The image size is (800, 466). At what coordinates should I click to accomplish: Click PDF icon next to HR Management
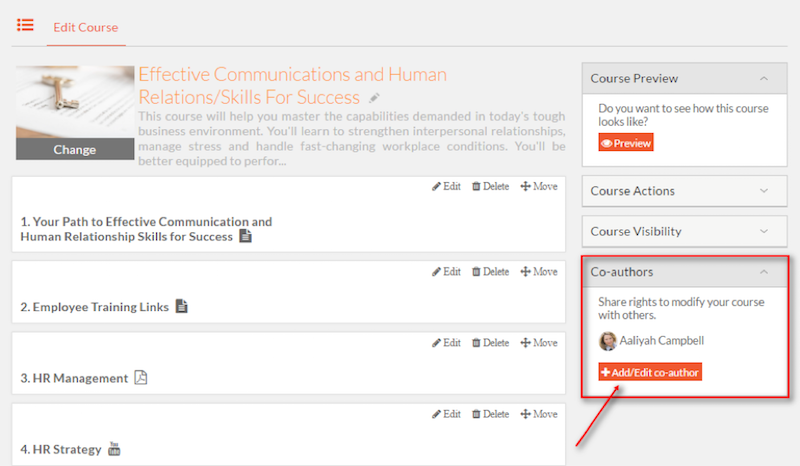point(141,377)
